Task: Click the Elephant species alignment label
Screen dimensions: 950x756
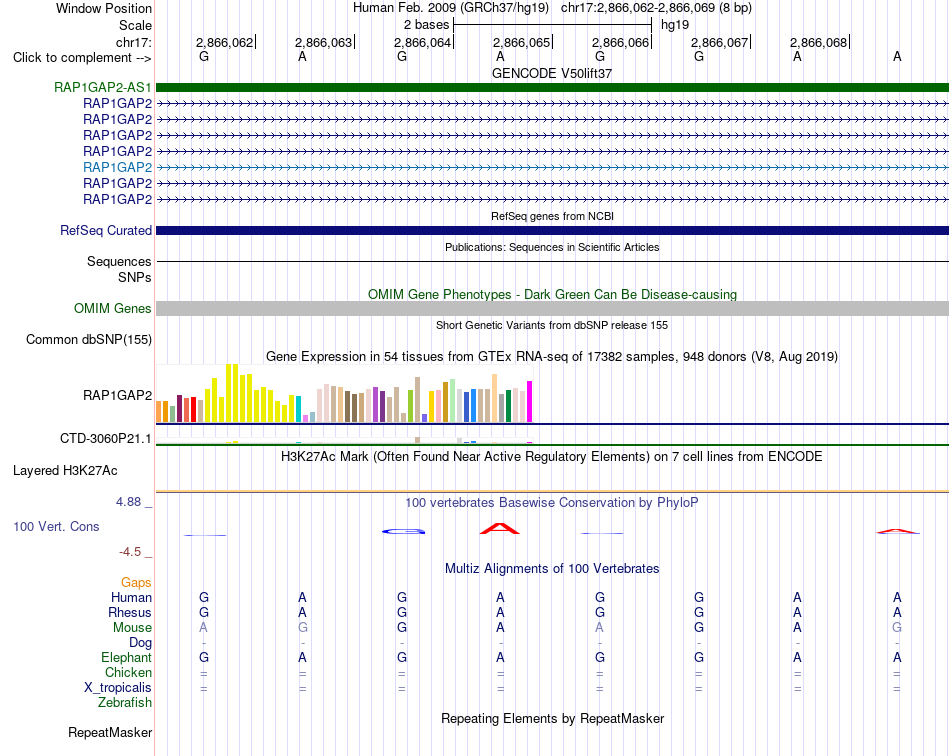Action: (127, 657)
